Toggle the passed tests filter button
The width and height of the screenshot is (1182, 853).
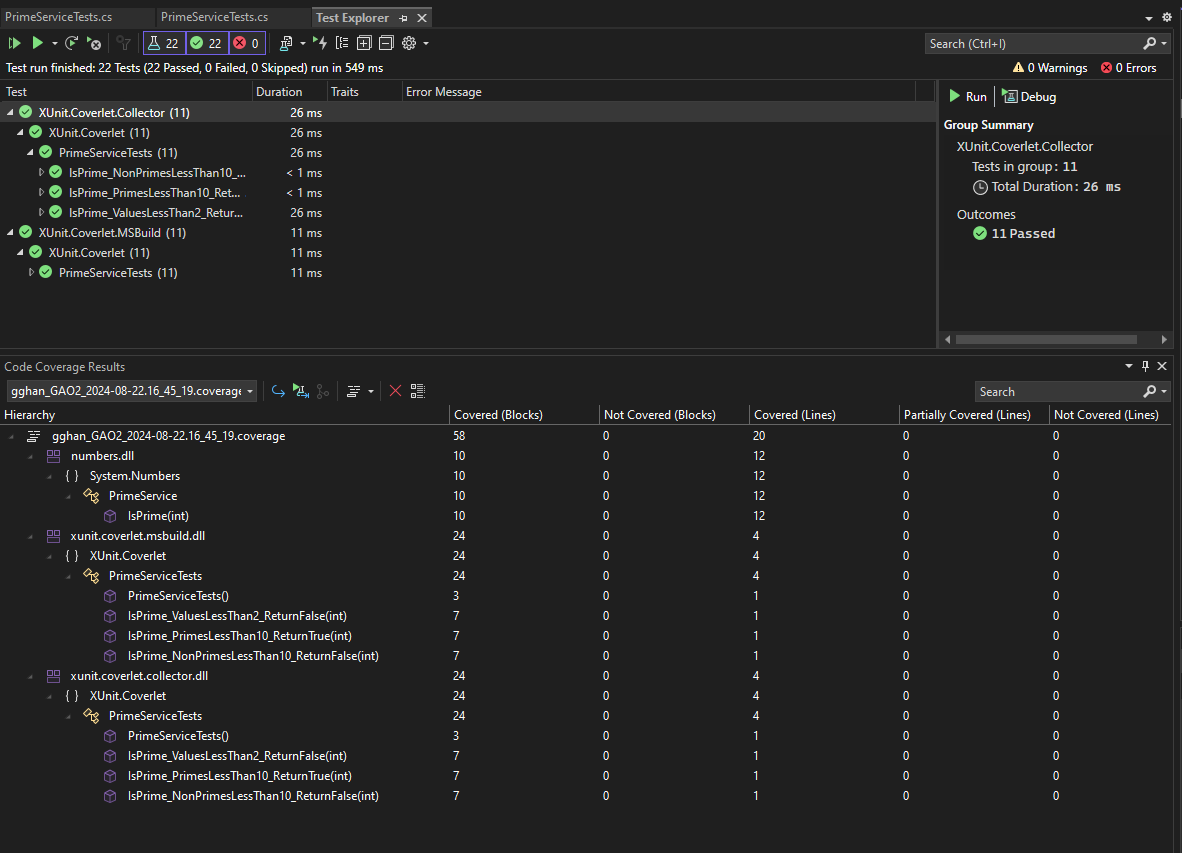pyautogui.click(x=207, y=43)
